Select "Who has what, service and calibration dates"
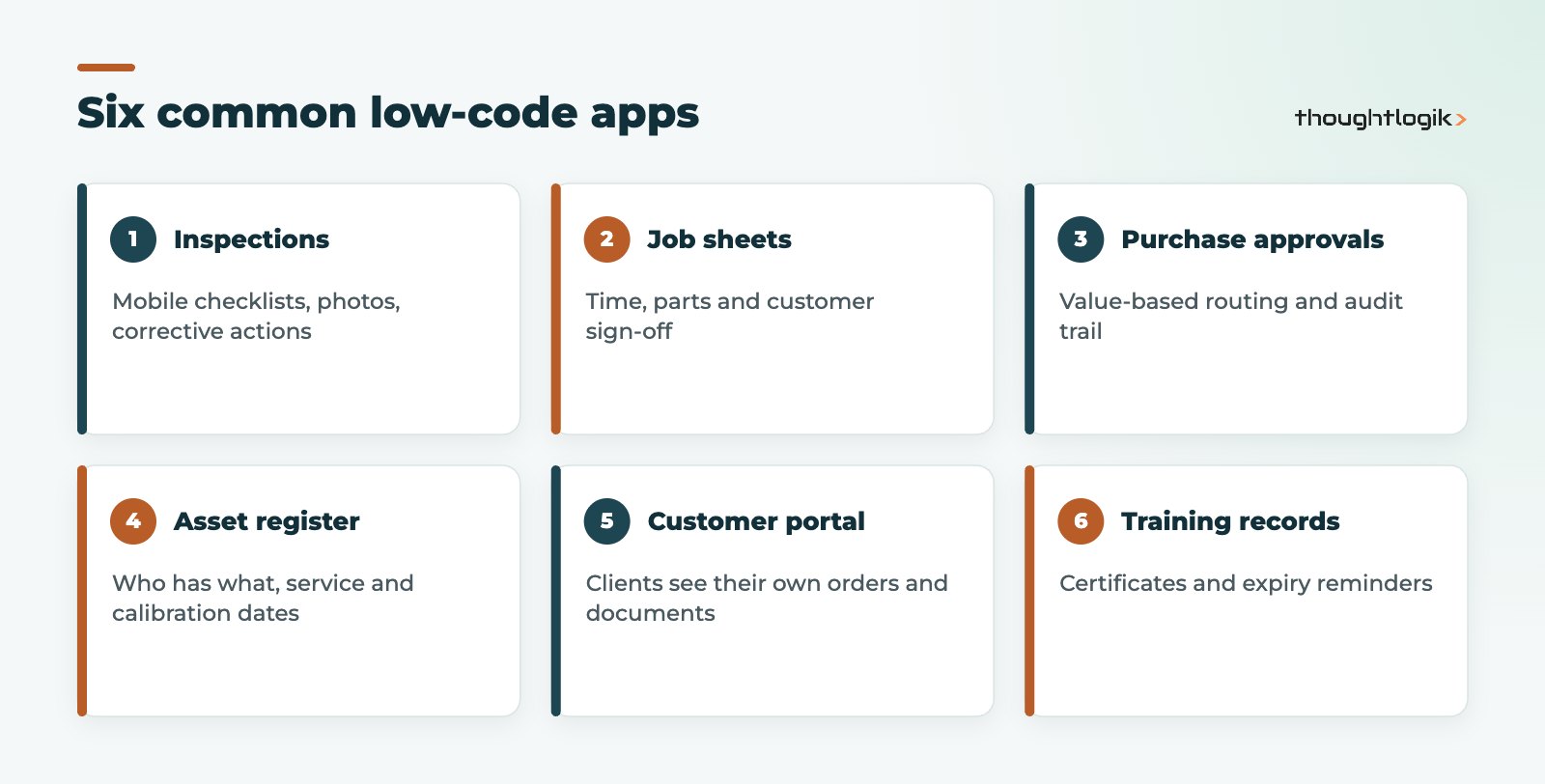This screenshot has width=1545, height=784. (263, 598)
